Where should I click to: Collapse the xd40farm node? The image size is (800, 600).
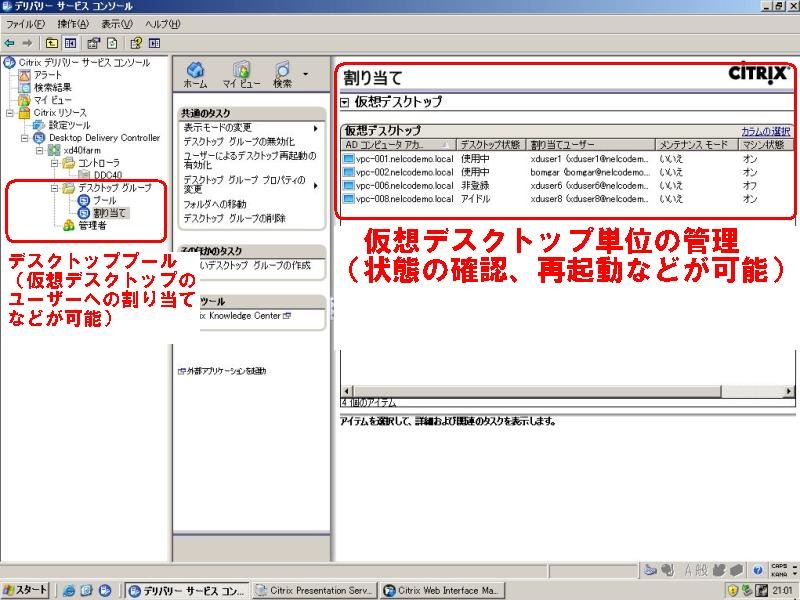pos(39,151)
